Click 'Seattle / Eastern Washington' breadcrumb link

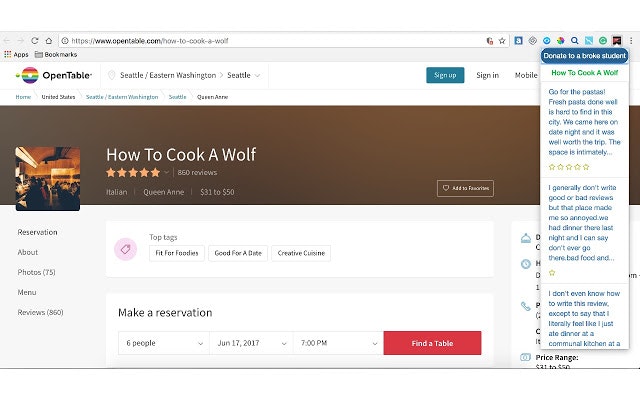click(122, 97)
